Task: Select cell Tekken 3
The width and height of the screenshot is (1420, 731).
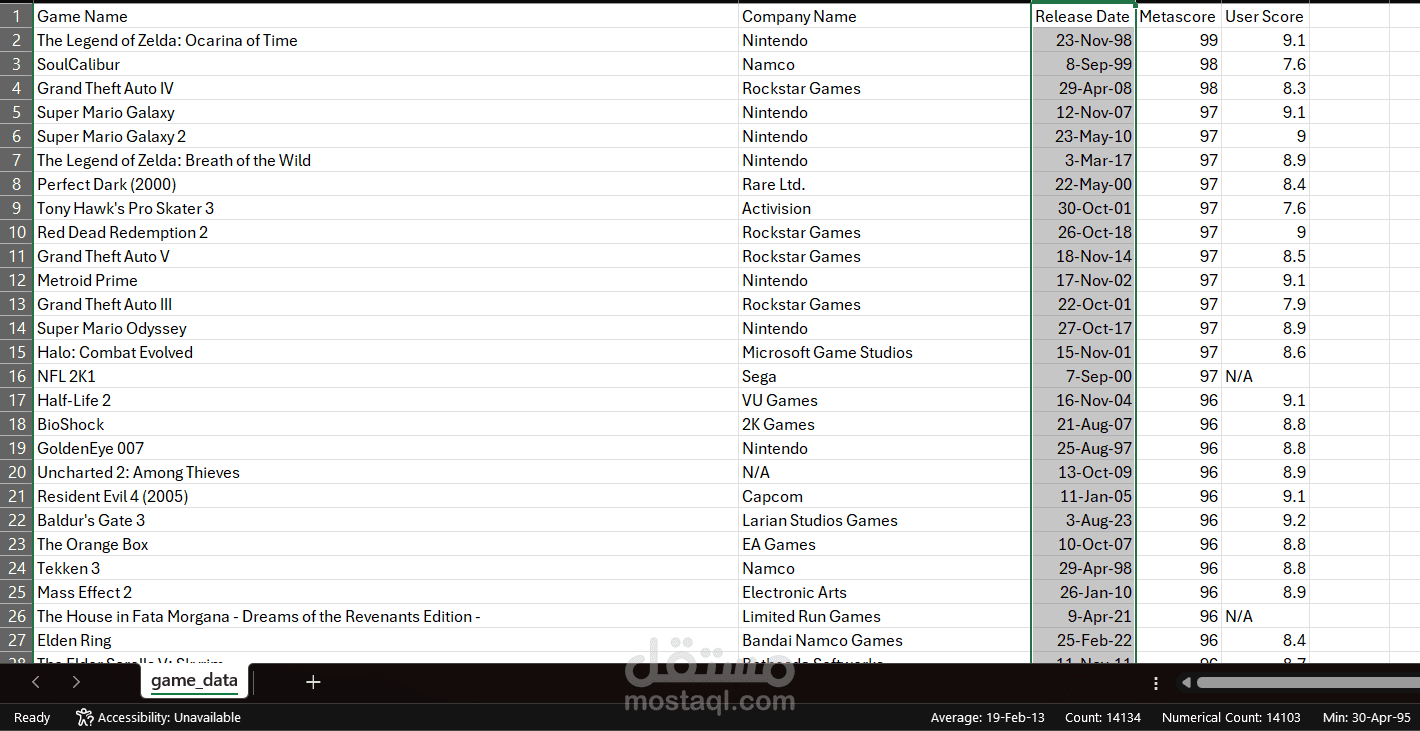Action: click(386, 568)
